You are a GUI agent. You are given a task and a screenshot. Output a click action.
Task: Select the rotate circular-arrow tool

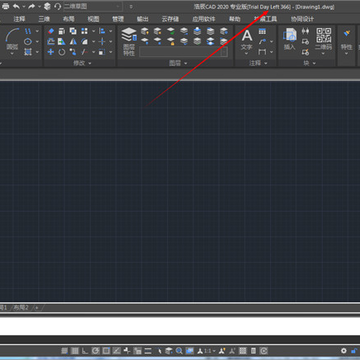click(x=62, y=52)
